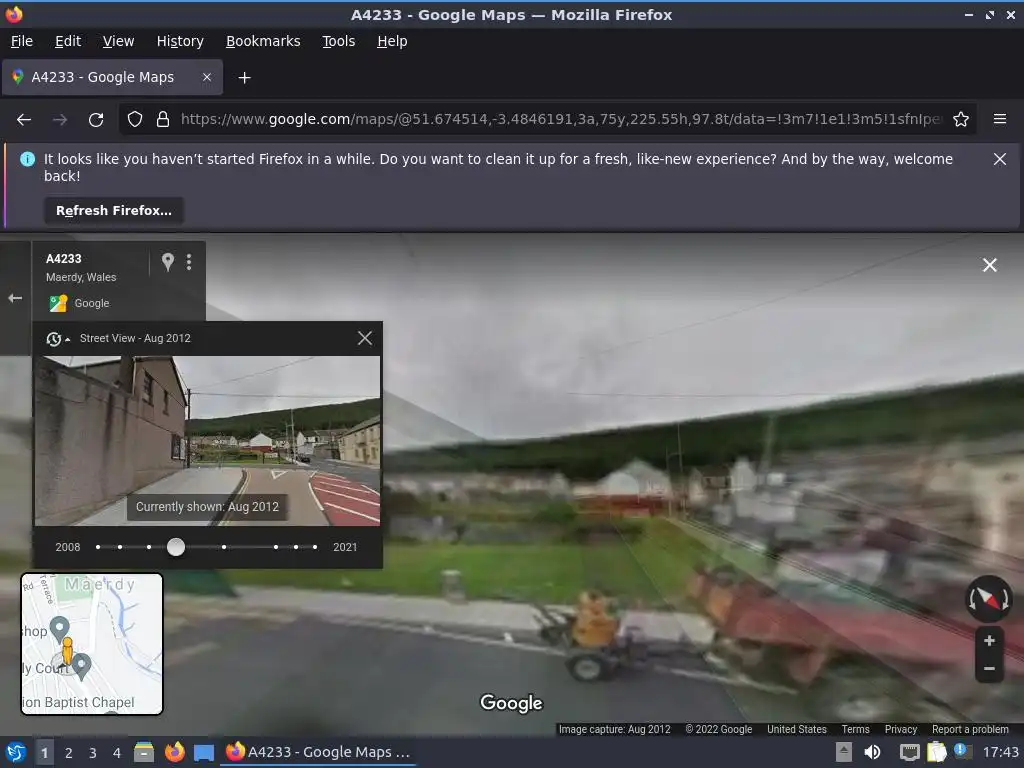
Task: Switch to workspace 2
Action: click(x=69, y=752)
